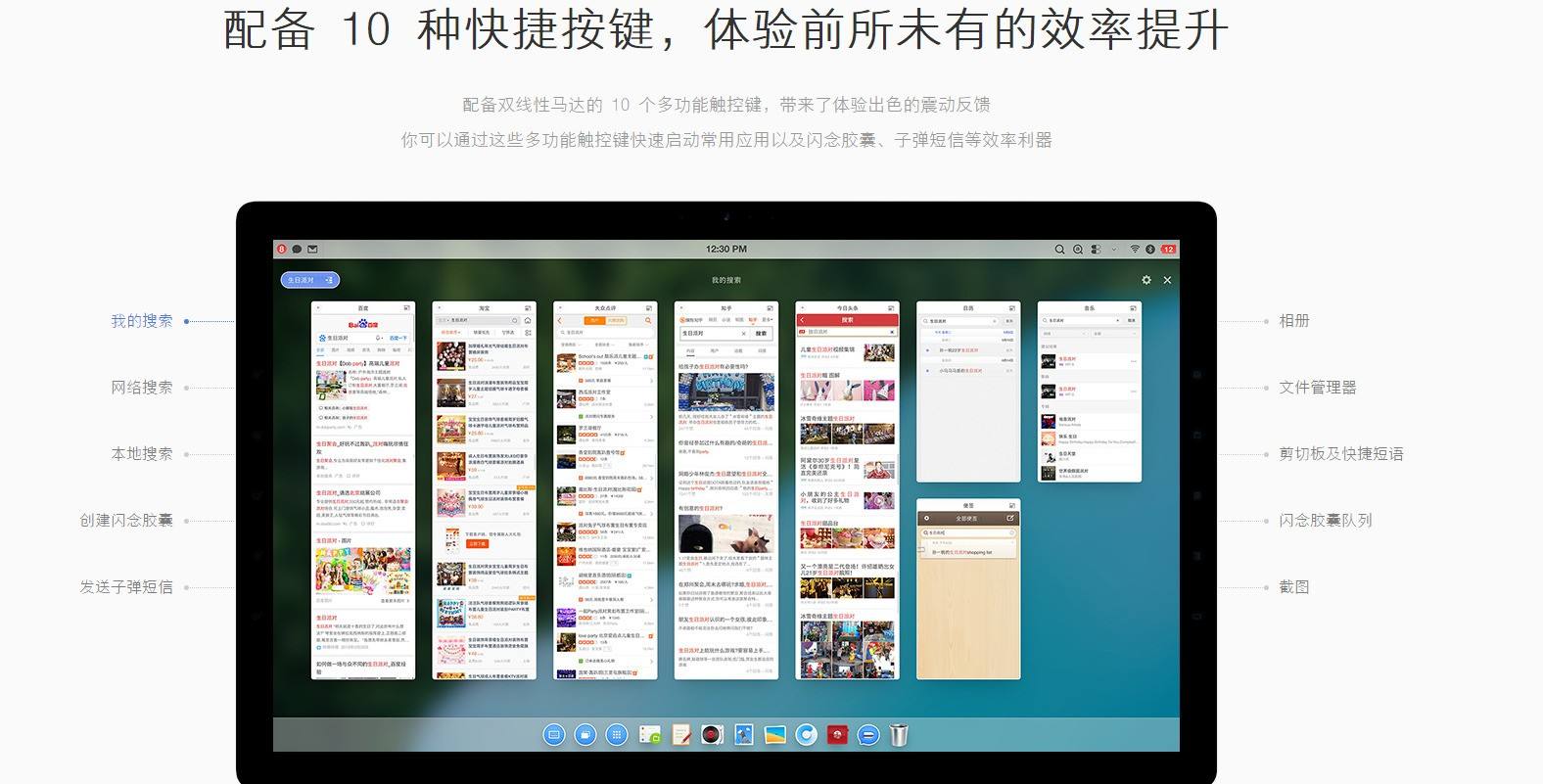Open the first blue keyboard dock icon
Viewport: 1543px width, 784px height.
554,734
